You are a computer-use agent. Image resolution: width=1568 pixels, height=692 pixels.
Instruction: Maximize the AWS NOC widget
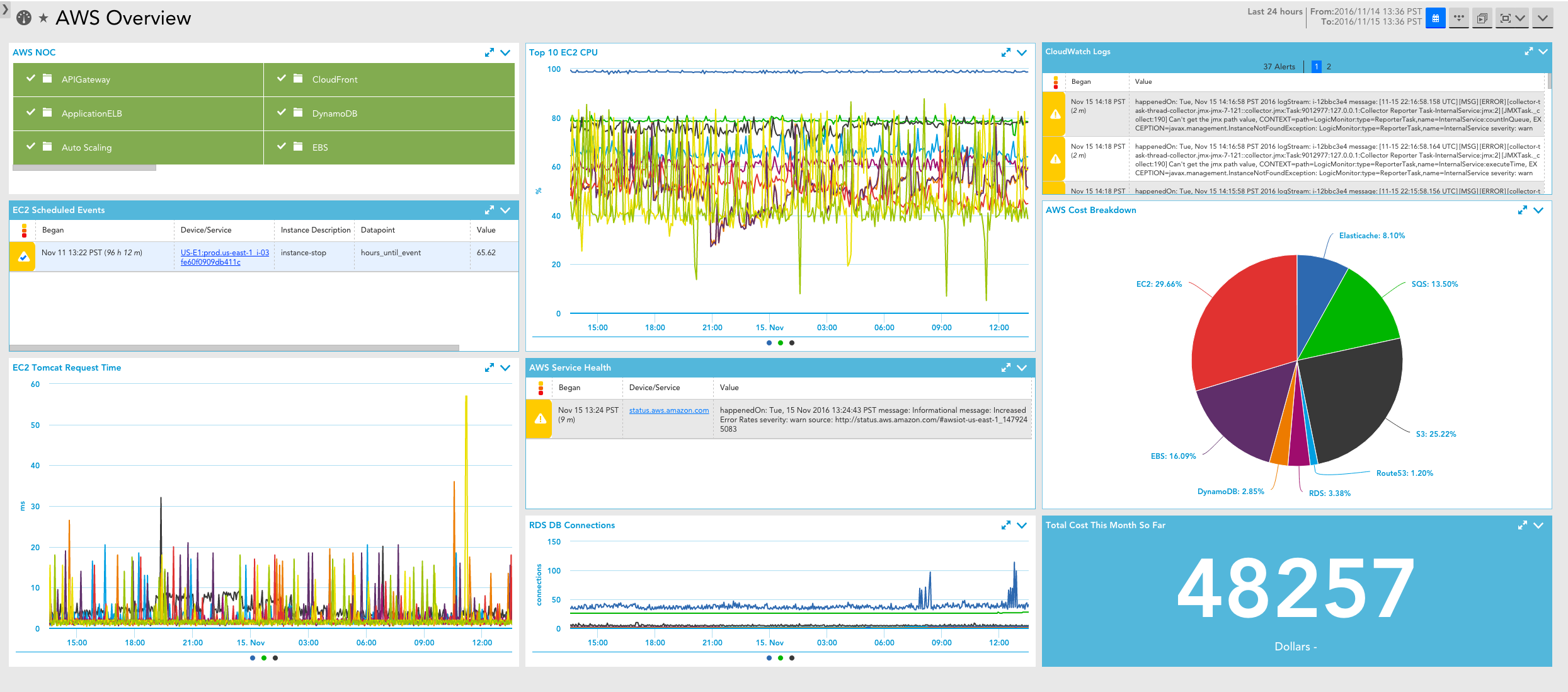(489, 52)
